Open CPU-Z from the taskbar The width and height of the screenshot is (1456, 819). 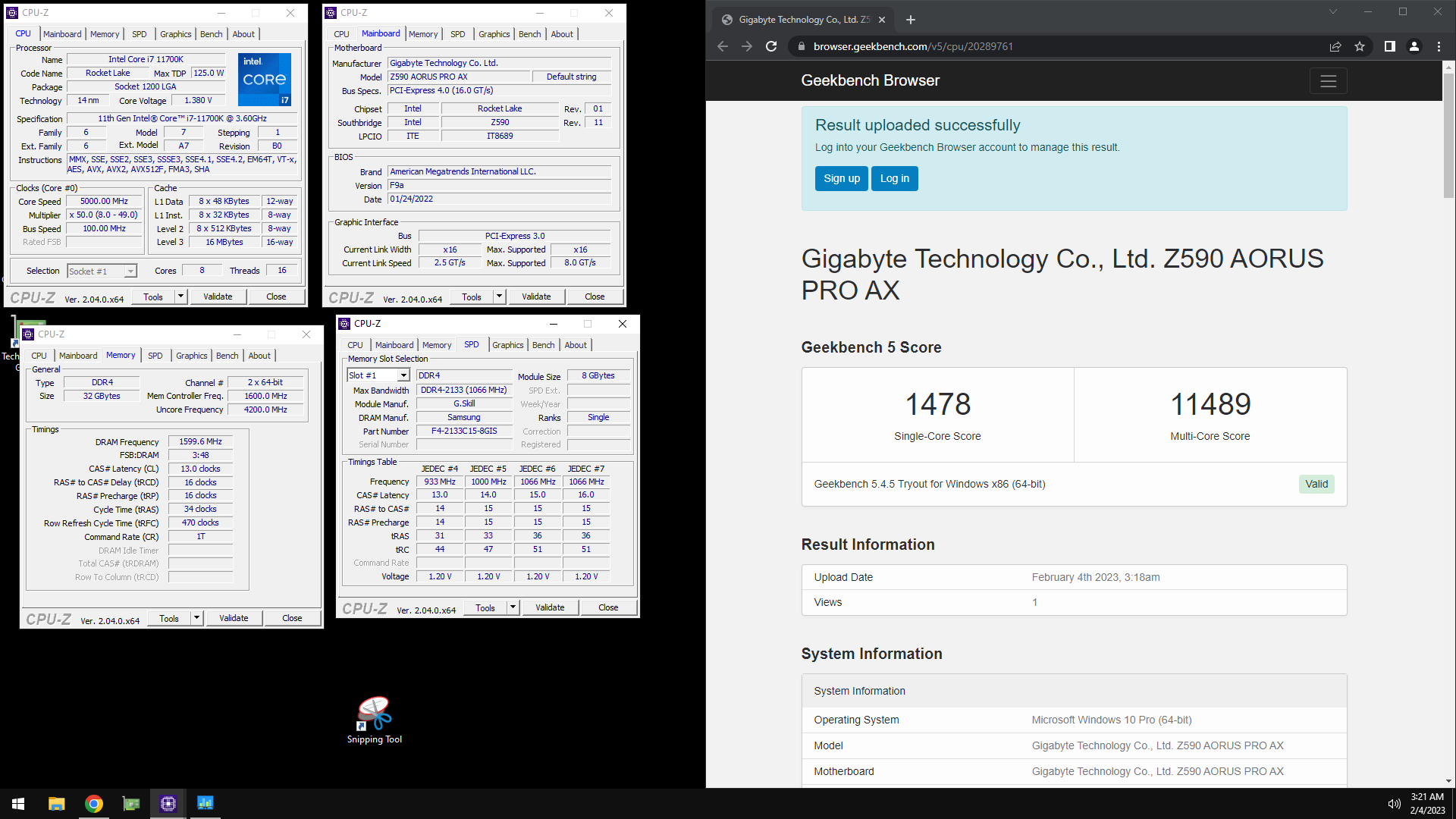168,804
